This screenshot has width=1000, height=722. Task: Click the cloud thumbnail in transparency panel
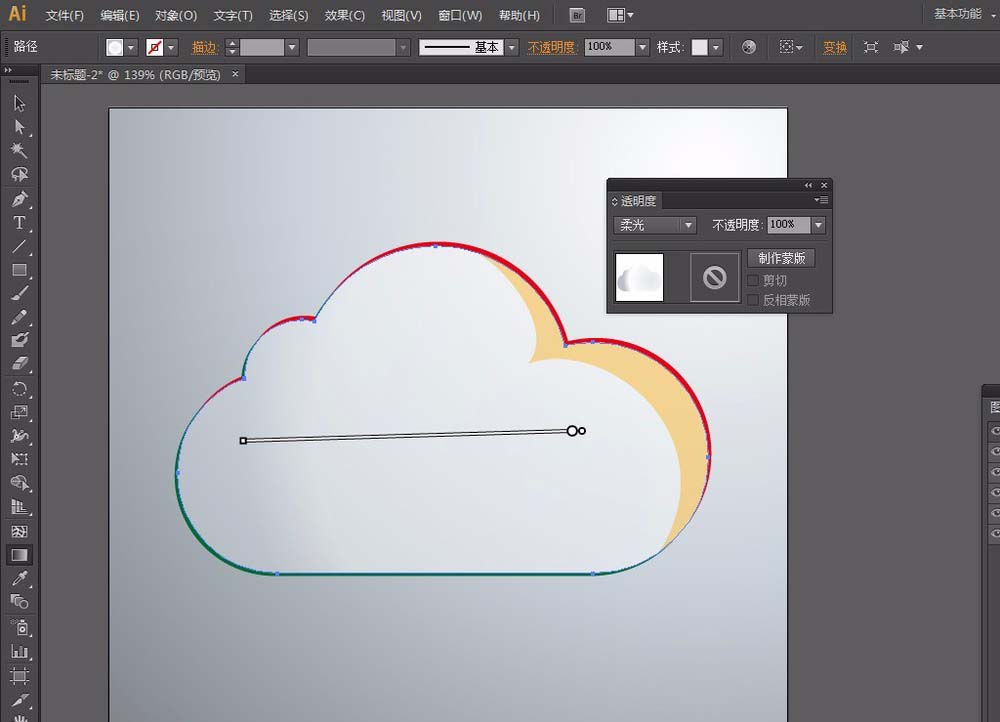639,277
